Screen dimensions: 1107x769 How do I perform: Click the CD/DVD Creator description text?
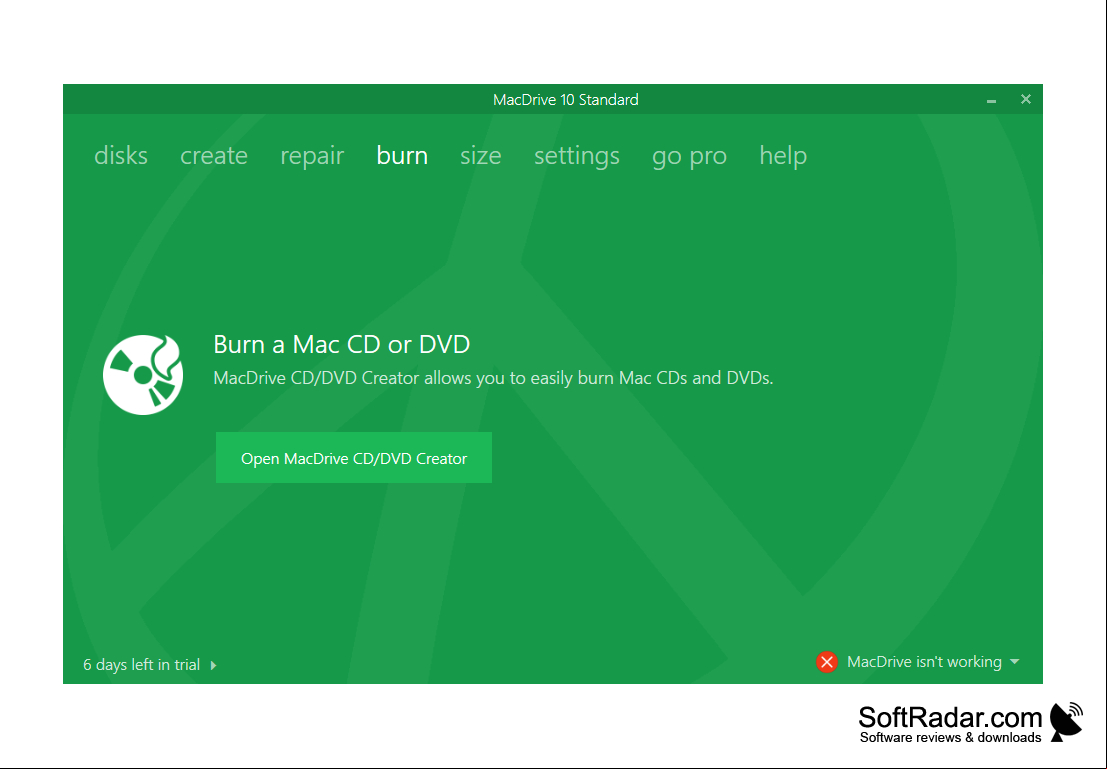click(x=493, y=378)
